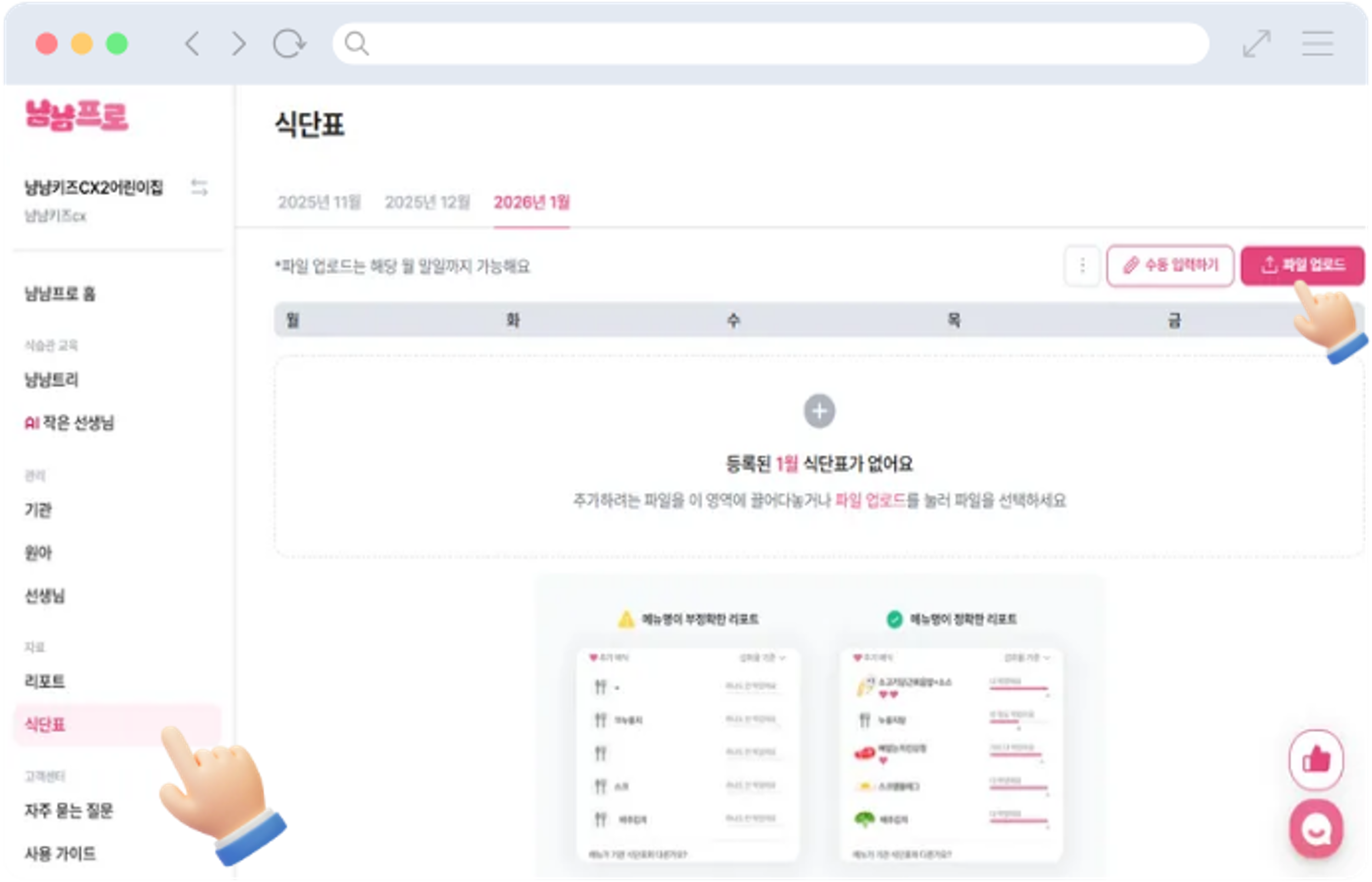Click the pink 파일 업로드 button
The image size is (1372, 882).
point(1302,266)
